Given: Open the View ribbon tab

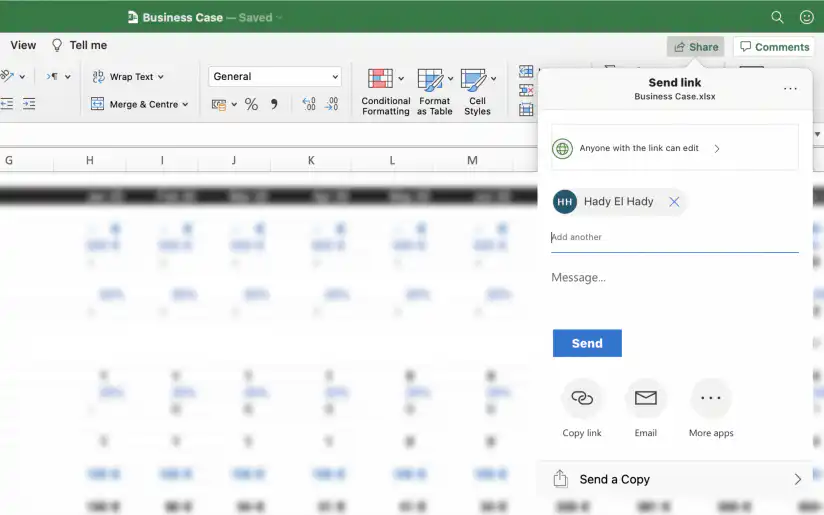Looking at the screenshot, I should [23, 45].
